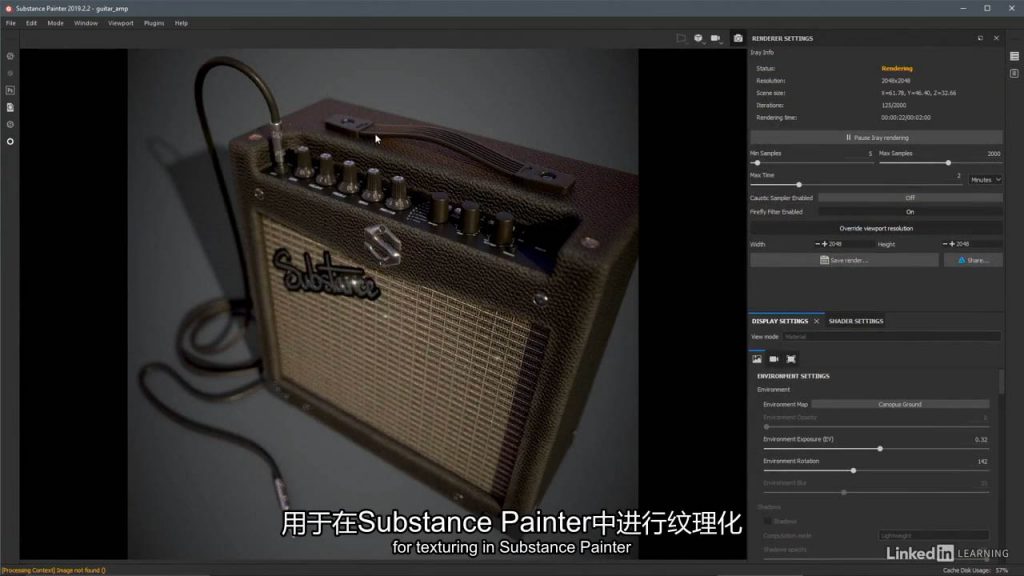The width and height of the screenshot is (1024, 576).
Task: Select the camera settings icon in Display Settings
Action: coord(774,358)
